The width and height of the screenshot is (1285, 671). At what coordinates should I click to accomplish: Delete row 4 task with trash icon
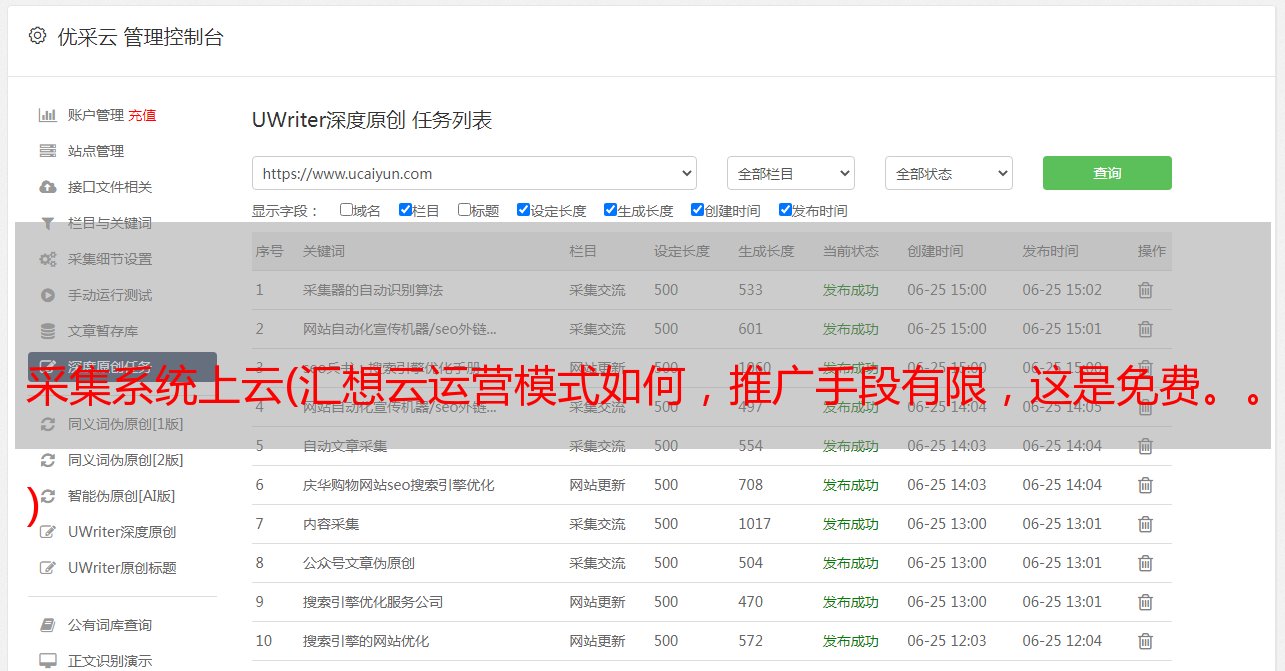[x=1146, y=407]
